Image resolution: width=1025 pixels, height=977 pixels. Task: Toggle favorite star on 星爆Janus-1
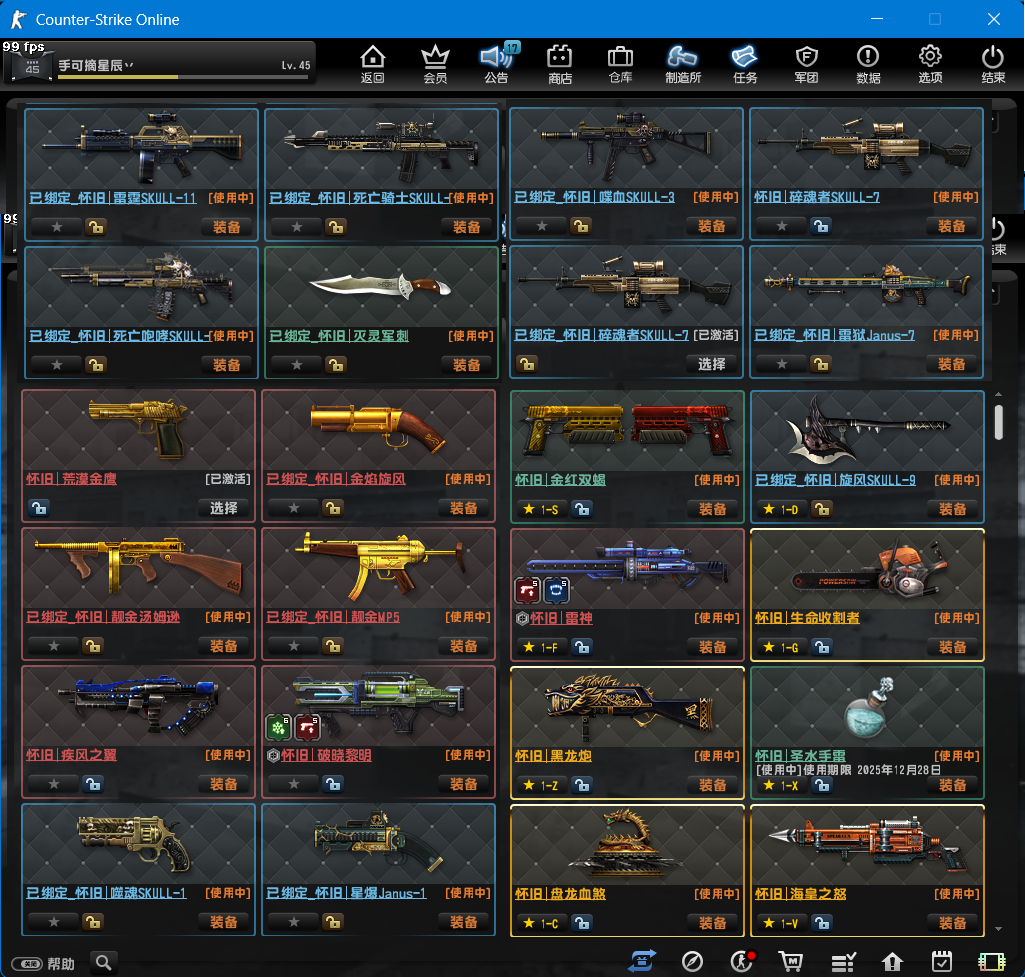(294, 921)
